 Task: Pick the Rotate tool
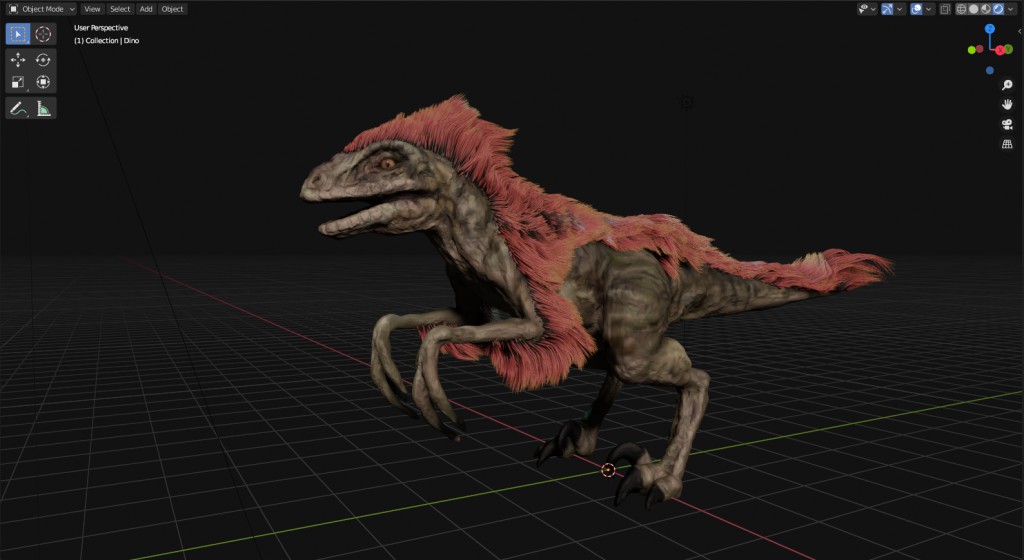tap(44, 60)
